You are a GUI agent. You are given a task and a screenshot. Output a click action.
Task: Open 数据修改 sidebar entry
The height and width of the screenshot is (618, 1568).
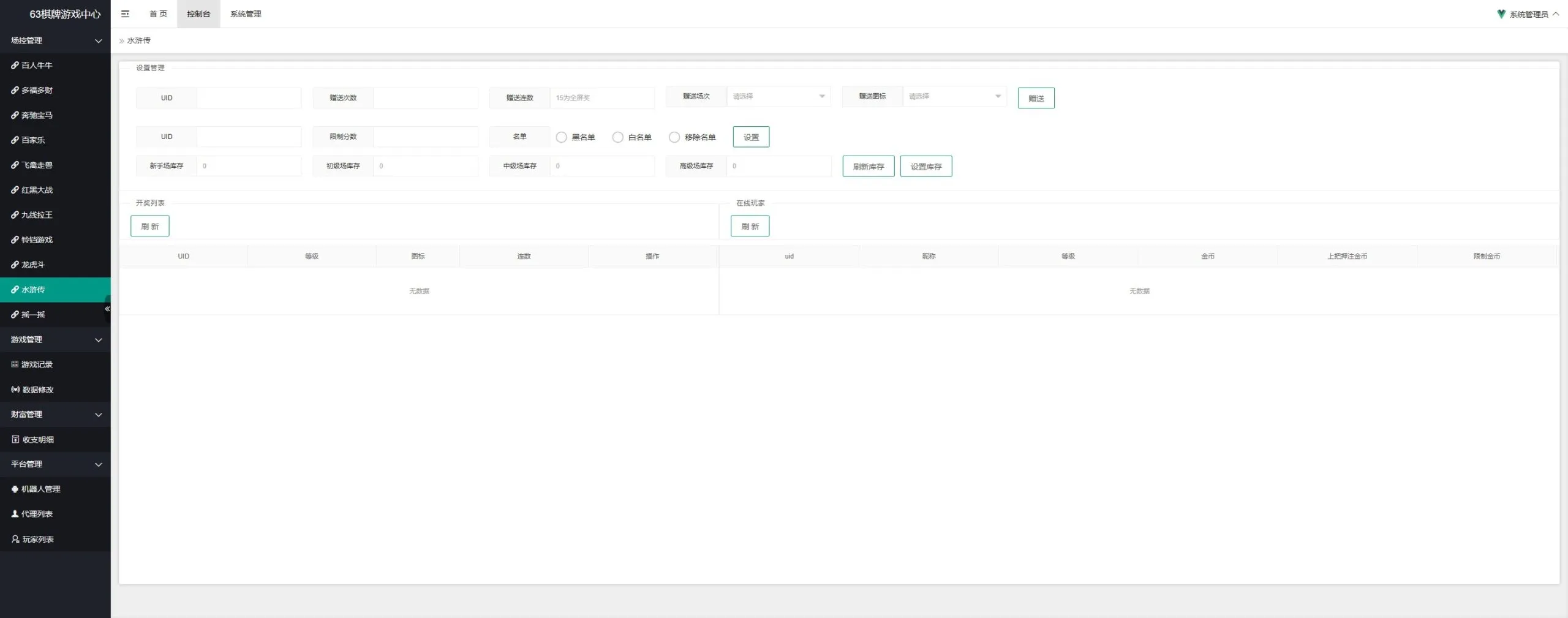tap(55, 390)
